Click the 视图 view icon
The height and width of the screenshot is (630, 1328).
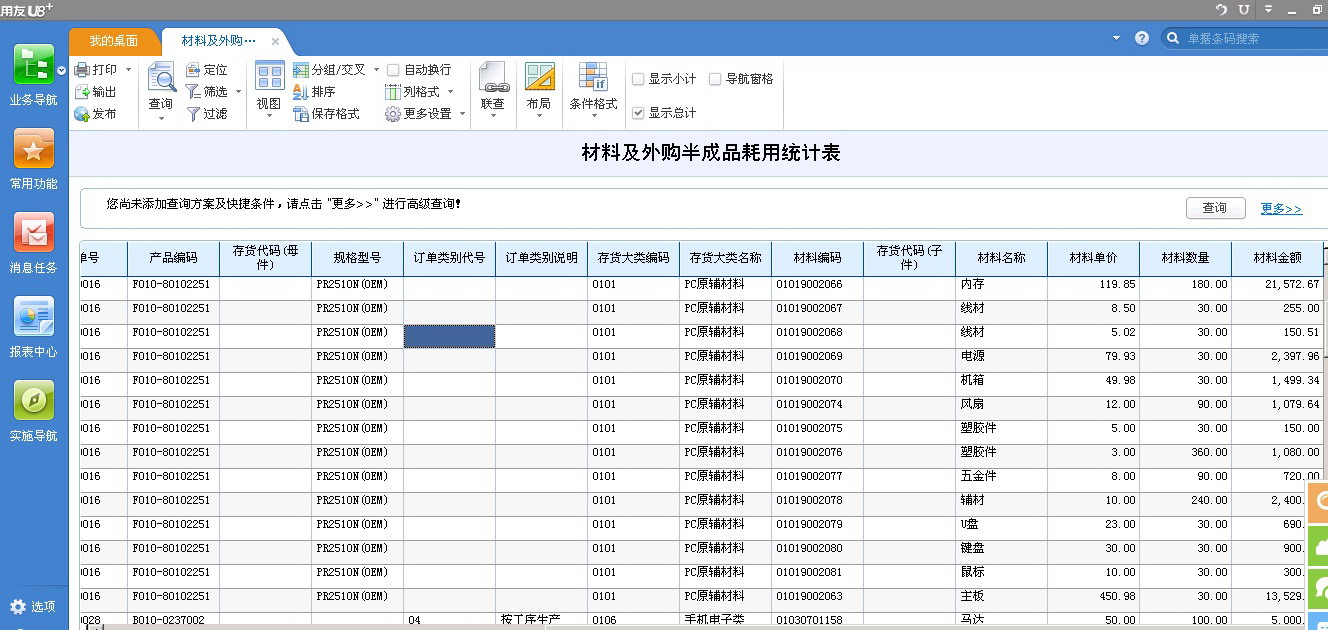click(269, 77)
